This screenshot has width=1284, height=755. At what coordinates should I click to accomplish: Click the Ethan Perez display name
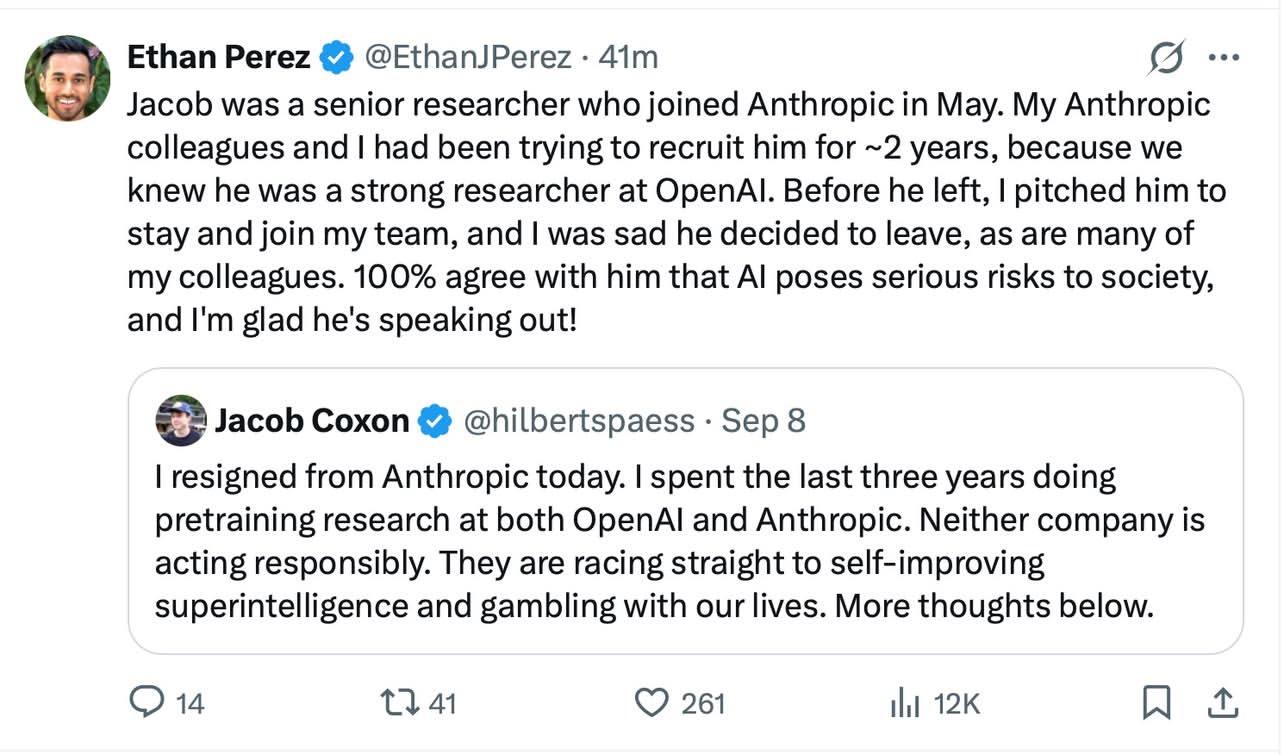click(x=219, y=58)
